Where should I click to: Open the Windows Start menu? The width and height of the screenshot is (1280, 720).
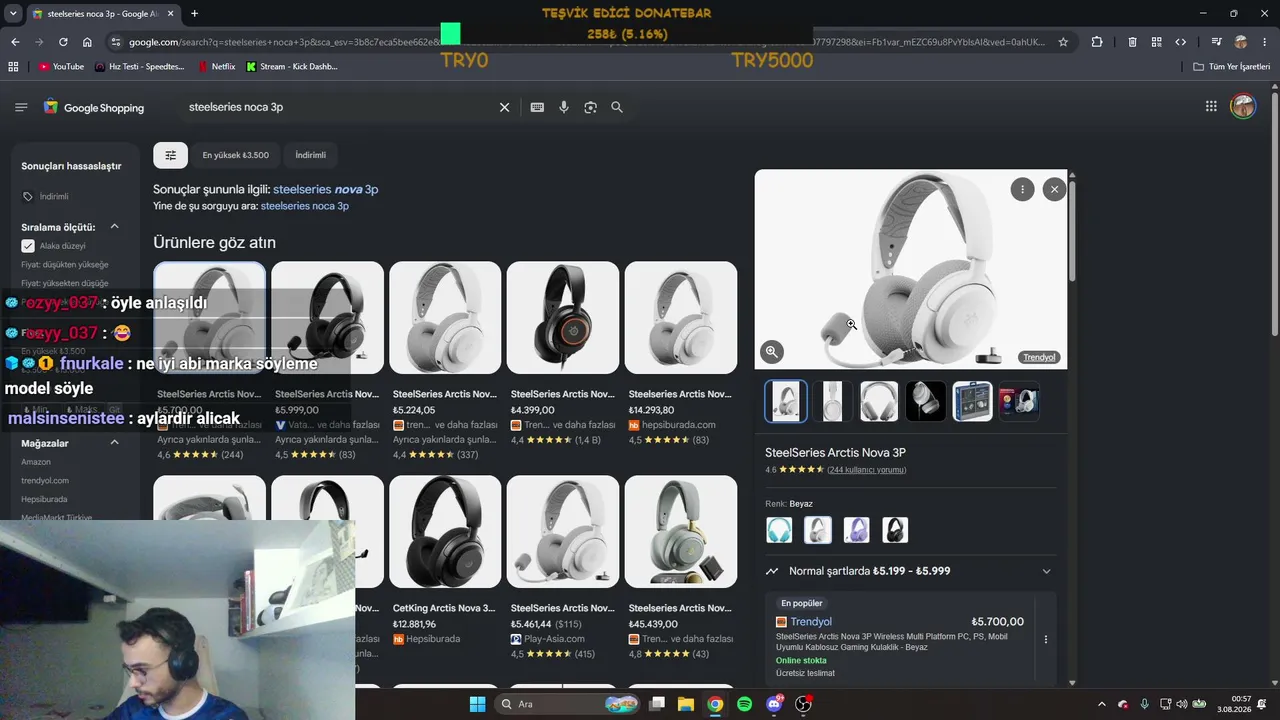[477, 704]
